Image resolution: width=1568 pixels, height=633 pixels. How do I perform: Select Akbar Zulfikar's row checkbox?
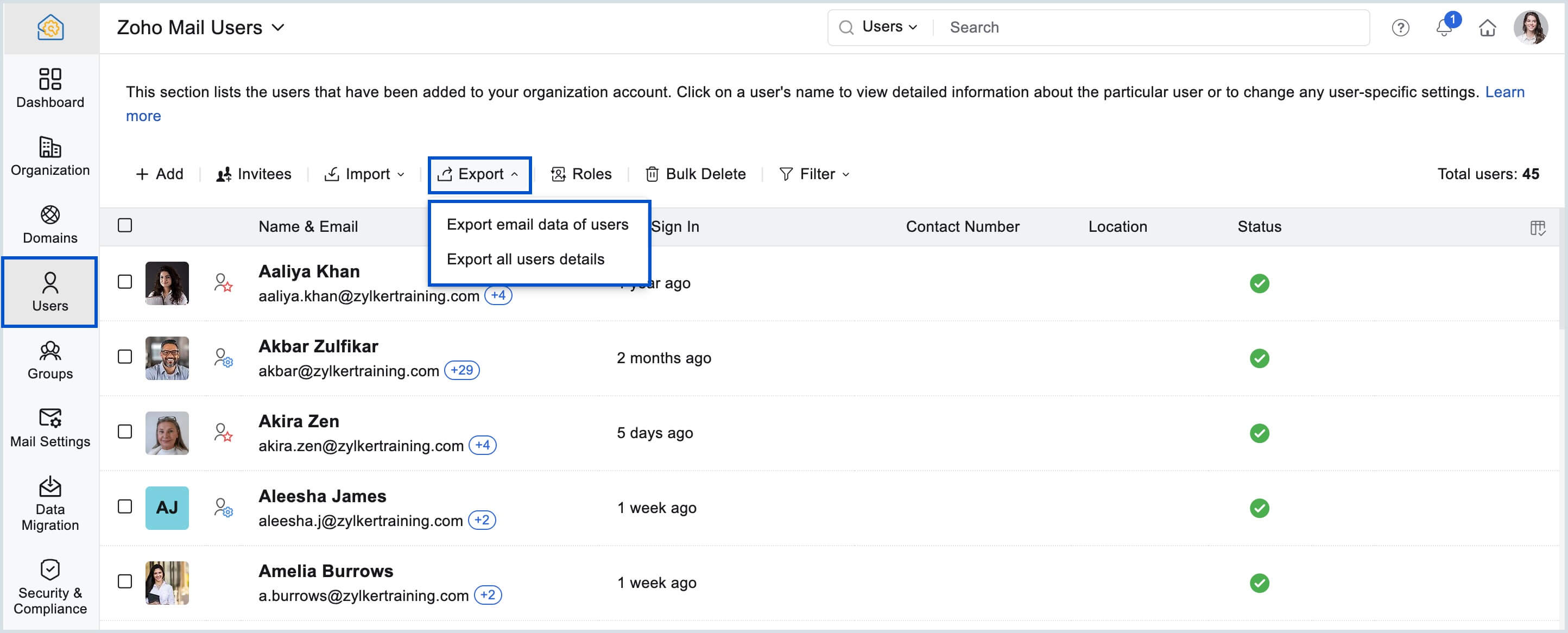(x=125, y=357)
